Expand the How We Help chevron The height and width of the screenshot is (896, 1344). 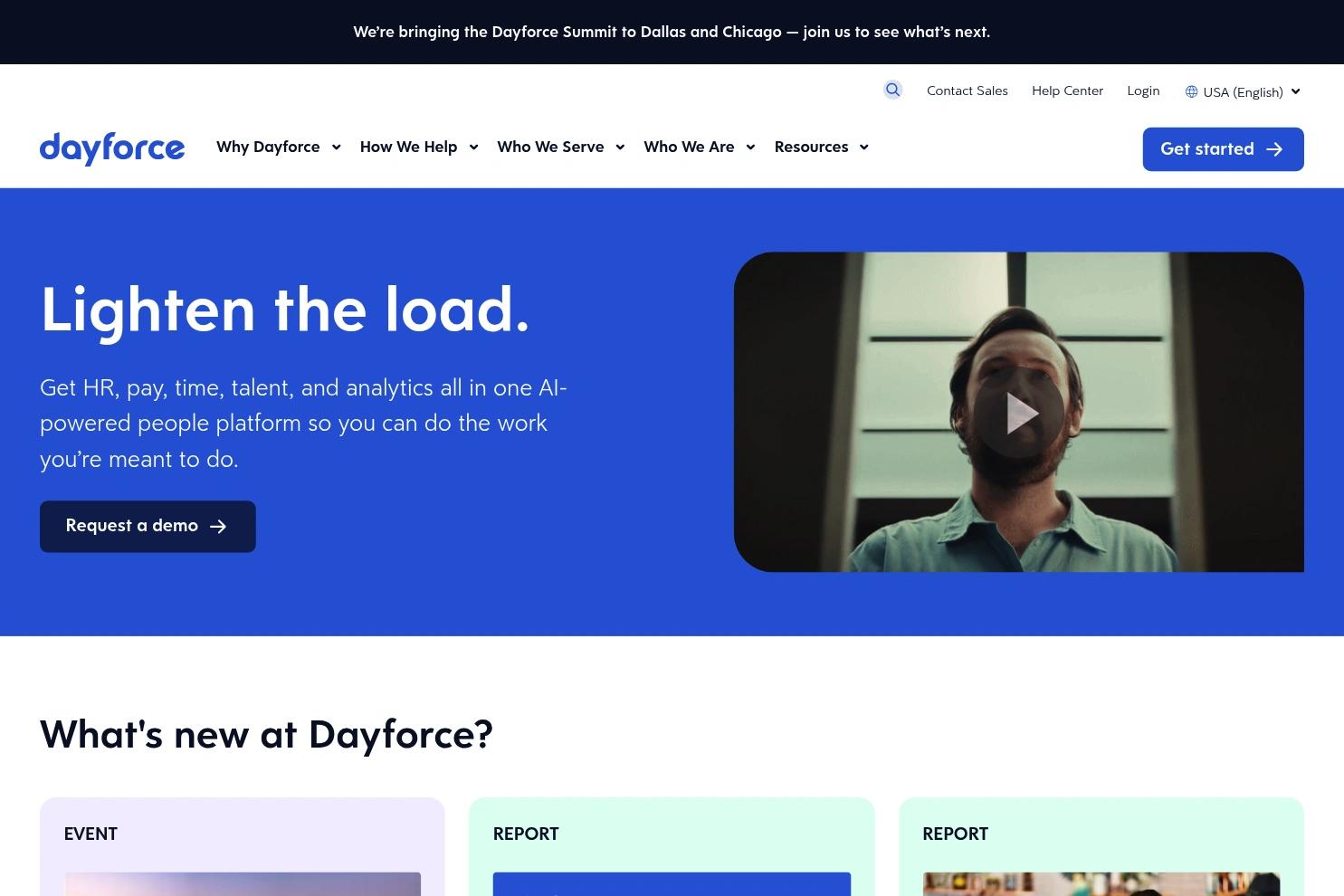click(x=473, y=148)
